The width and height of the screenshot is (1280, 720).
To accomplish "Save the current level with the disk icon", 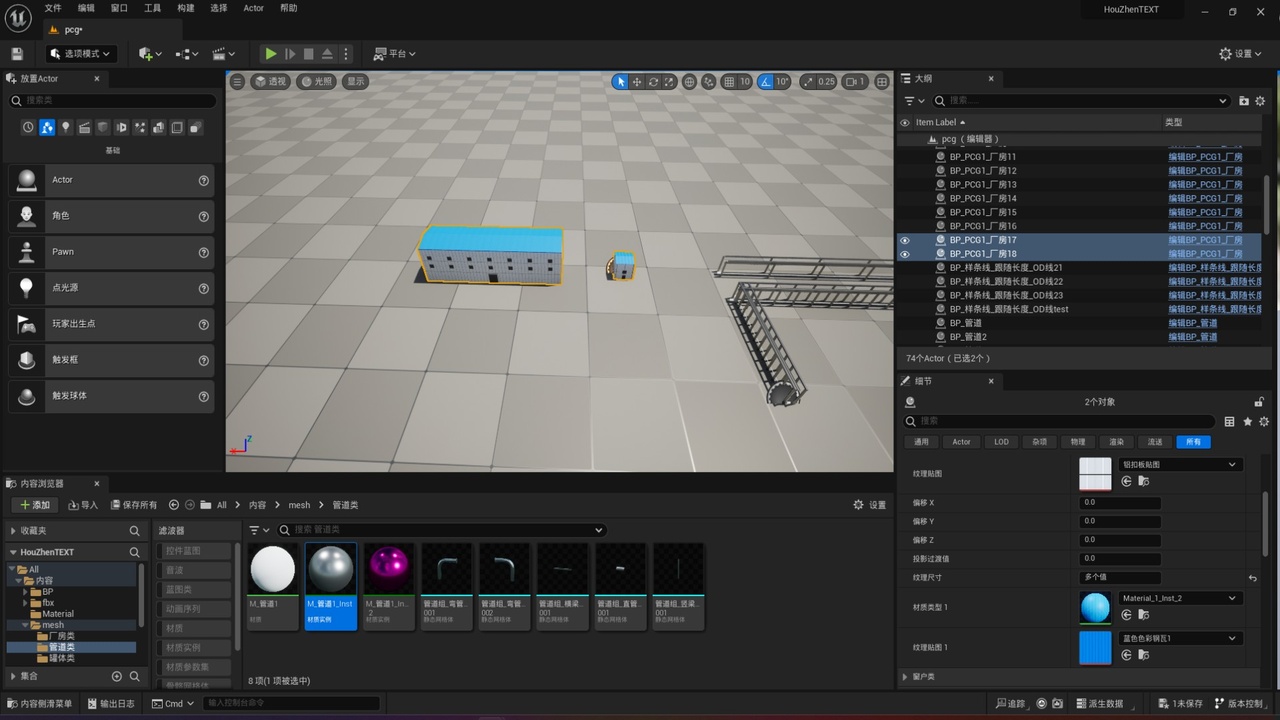I will pos(17,54).
